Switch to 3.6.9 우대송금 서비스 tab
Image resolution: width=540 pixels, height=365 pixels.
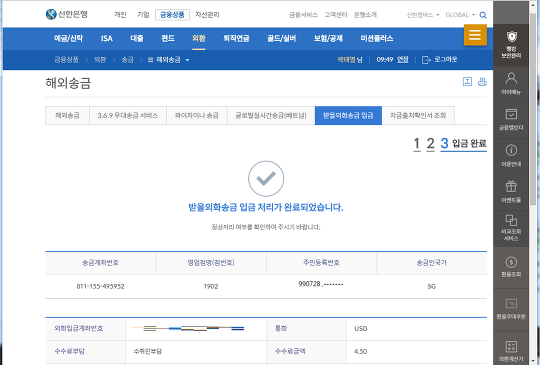click(128, 115)
